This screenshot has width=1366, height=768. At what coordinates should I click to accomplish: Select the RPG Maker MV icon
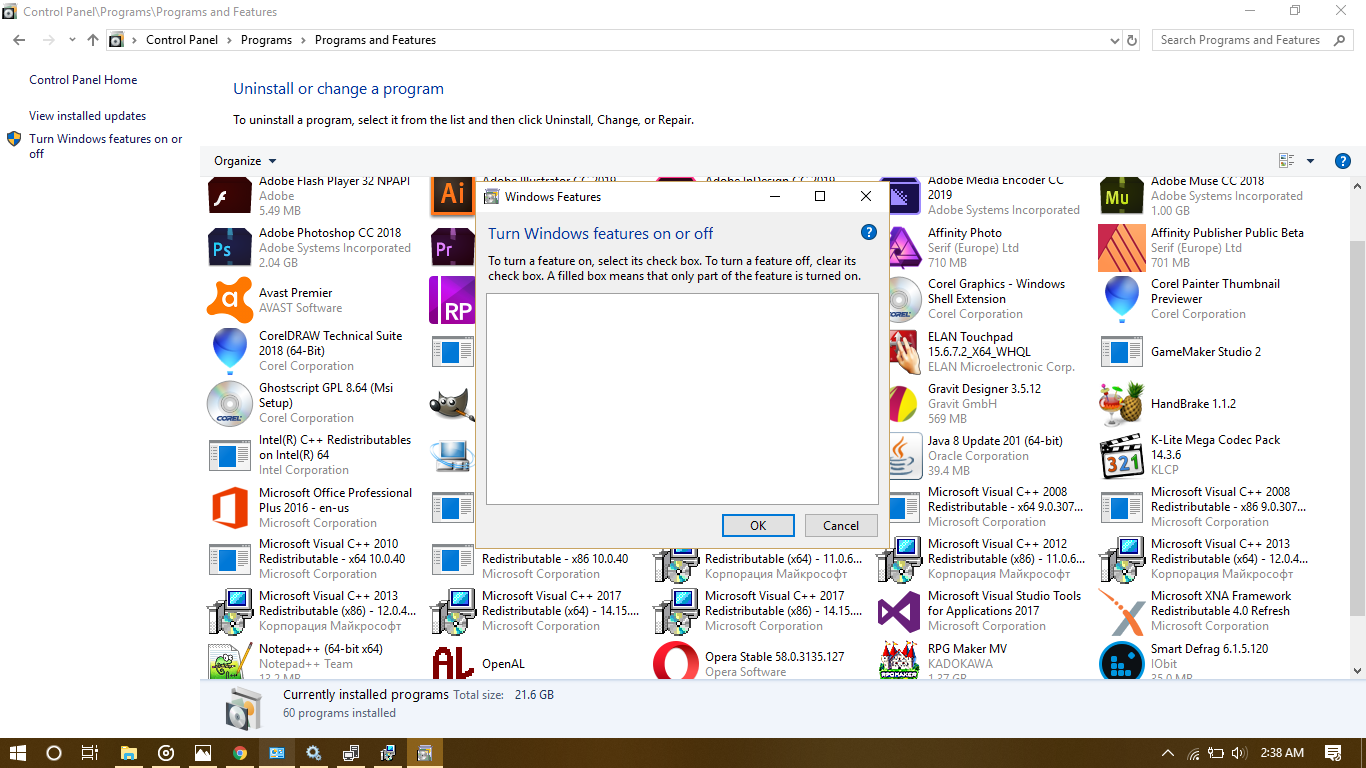click(898, 660)
